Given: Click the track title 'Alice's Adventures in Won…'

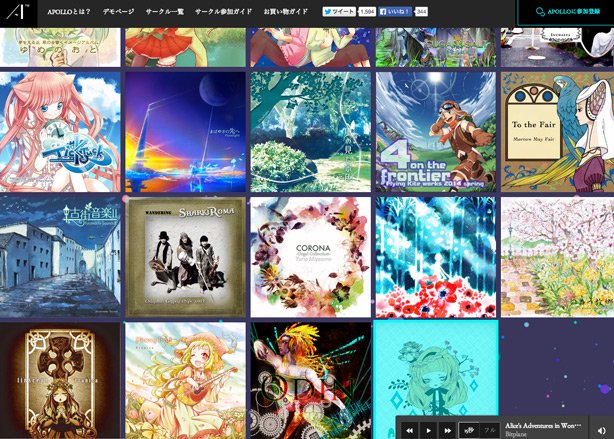Looking at the screenshot, I should pyautogui.click(x=543, y=425).
